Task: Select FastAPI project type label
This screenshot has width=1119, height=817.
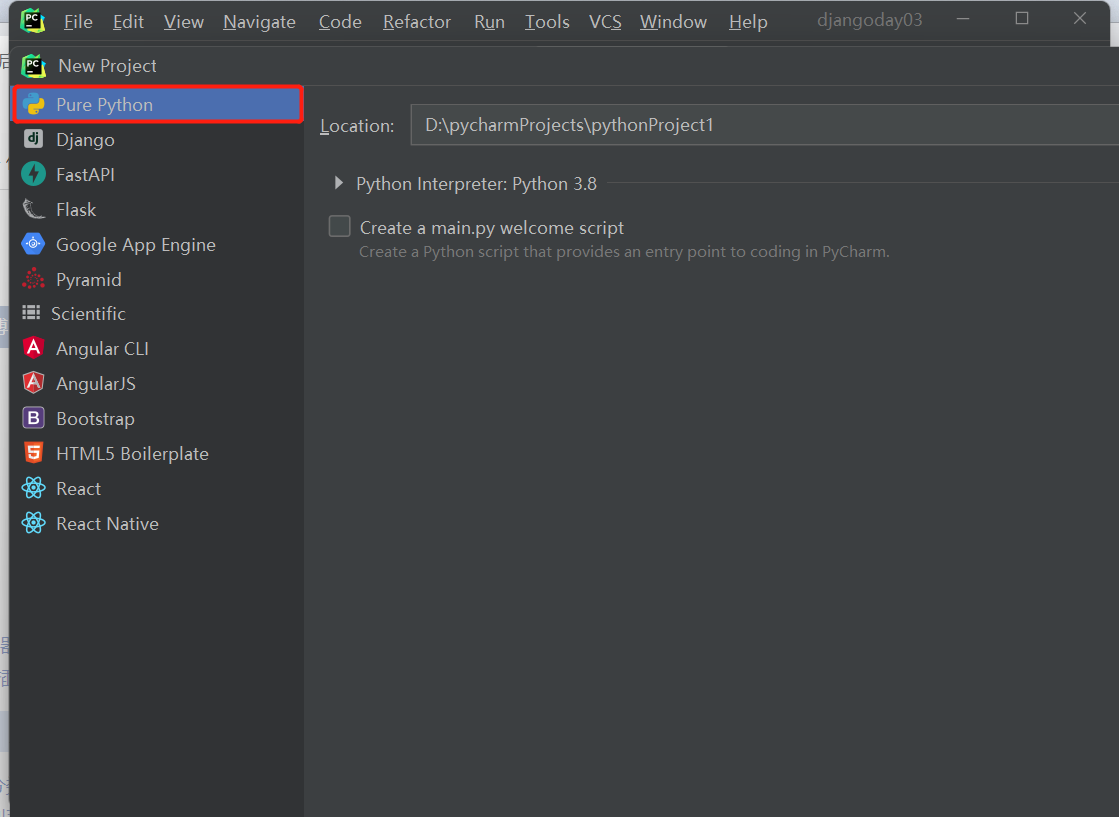Action: click(86, 174)
